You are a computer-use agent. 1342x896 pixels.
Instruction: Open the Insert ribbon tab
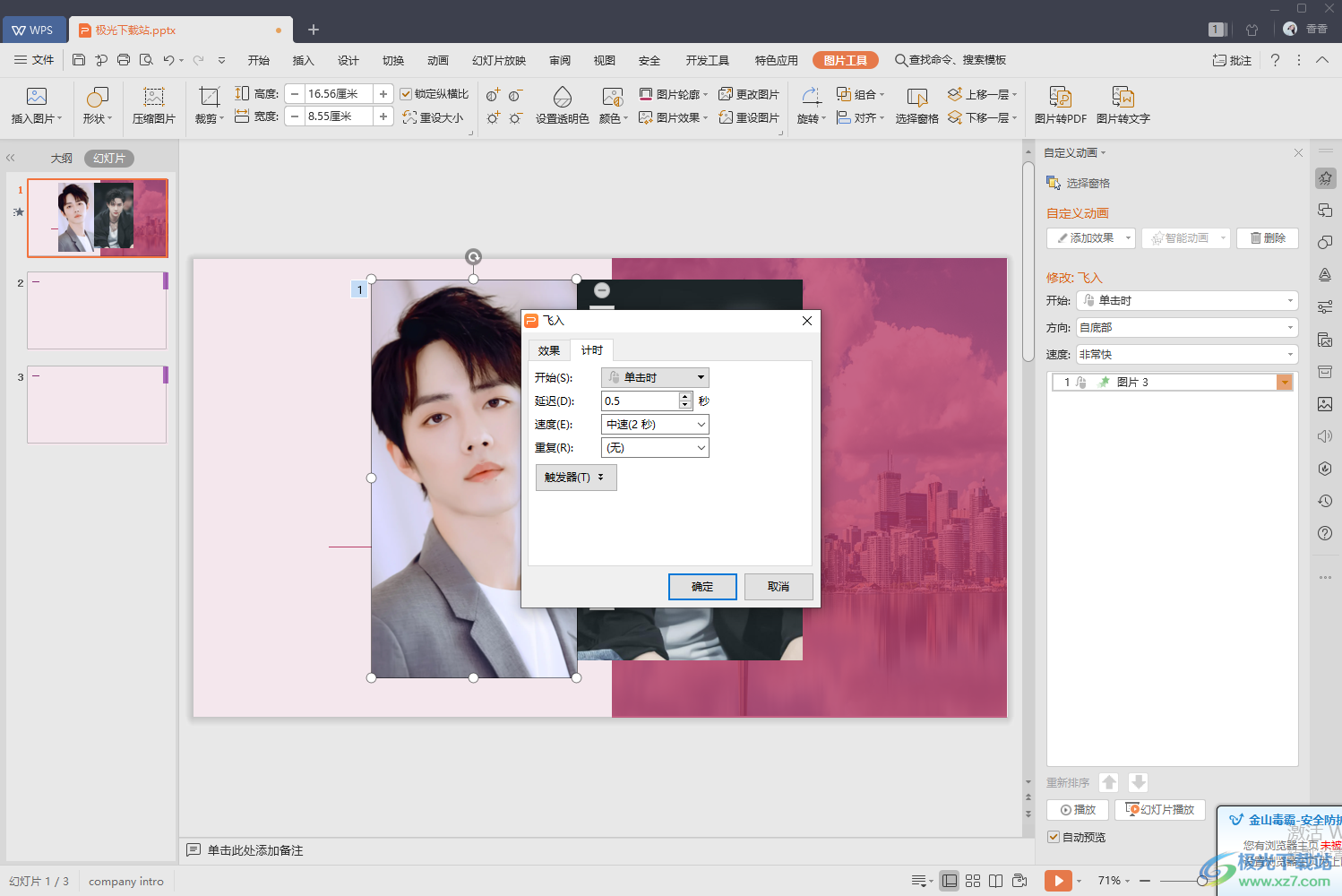304,60
